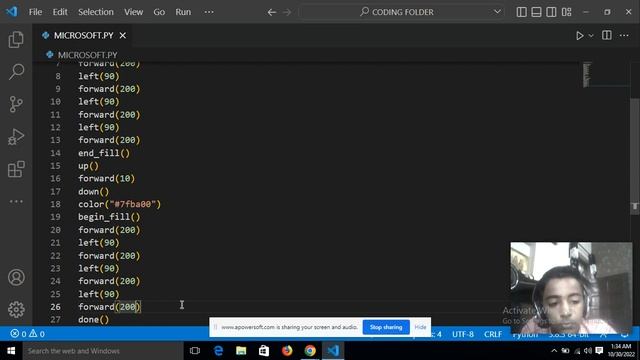Open the Accounts menu icon
Viewport: 640px width, 360px height.
[x=16, y=278]
